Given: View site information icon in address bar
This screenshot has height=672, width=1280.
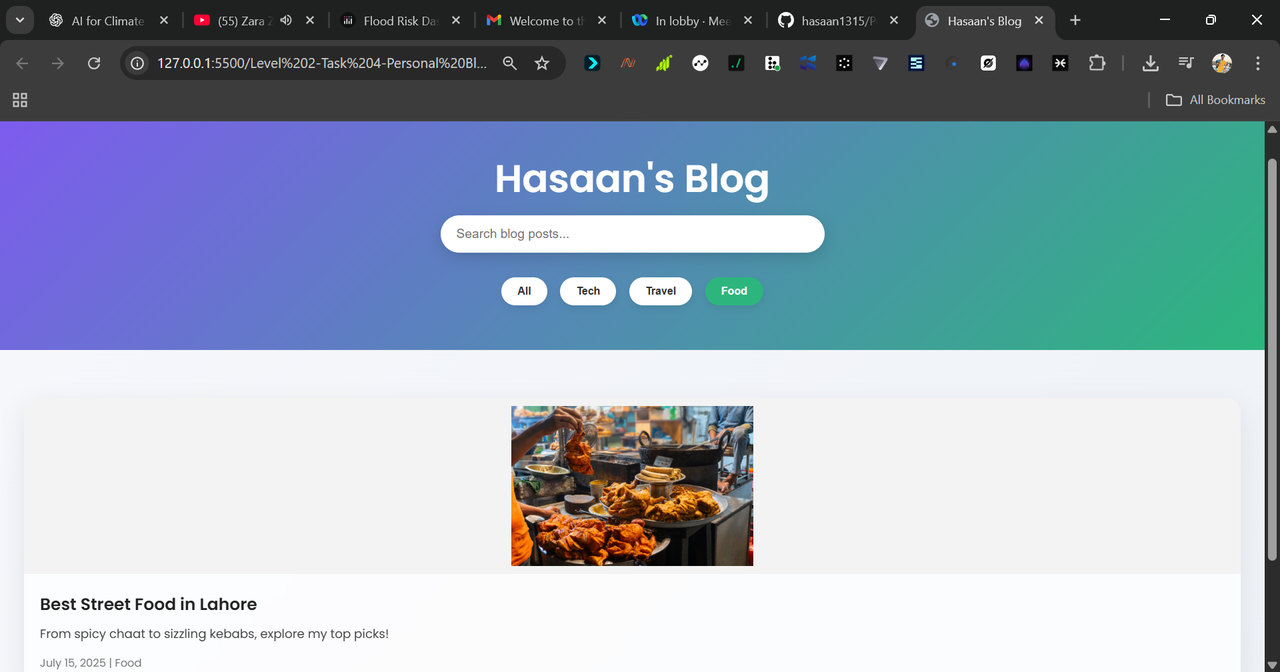Looking at the screenshot, I should [138, 63].
